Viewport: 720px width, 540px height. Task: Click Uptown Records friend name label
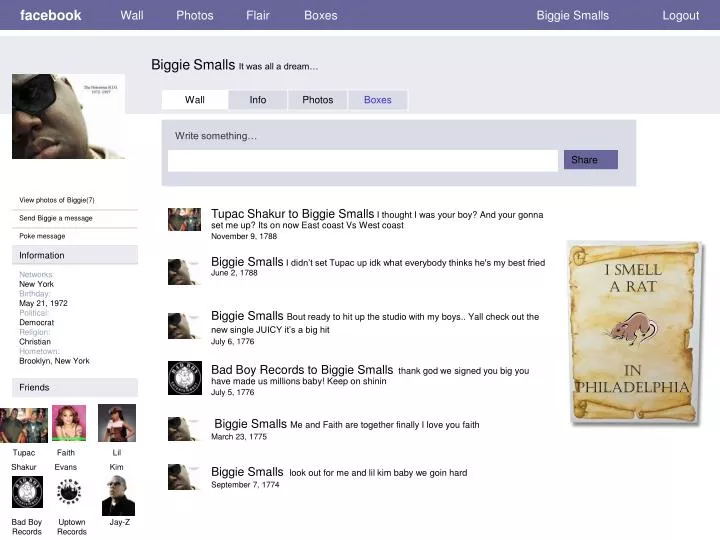point(72,527)
